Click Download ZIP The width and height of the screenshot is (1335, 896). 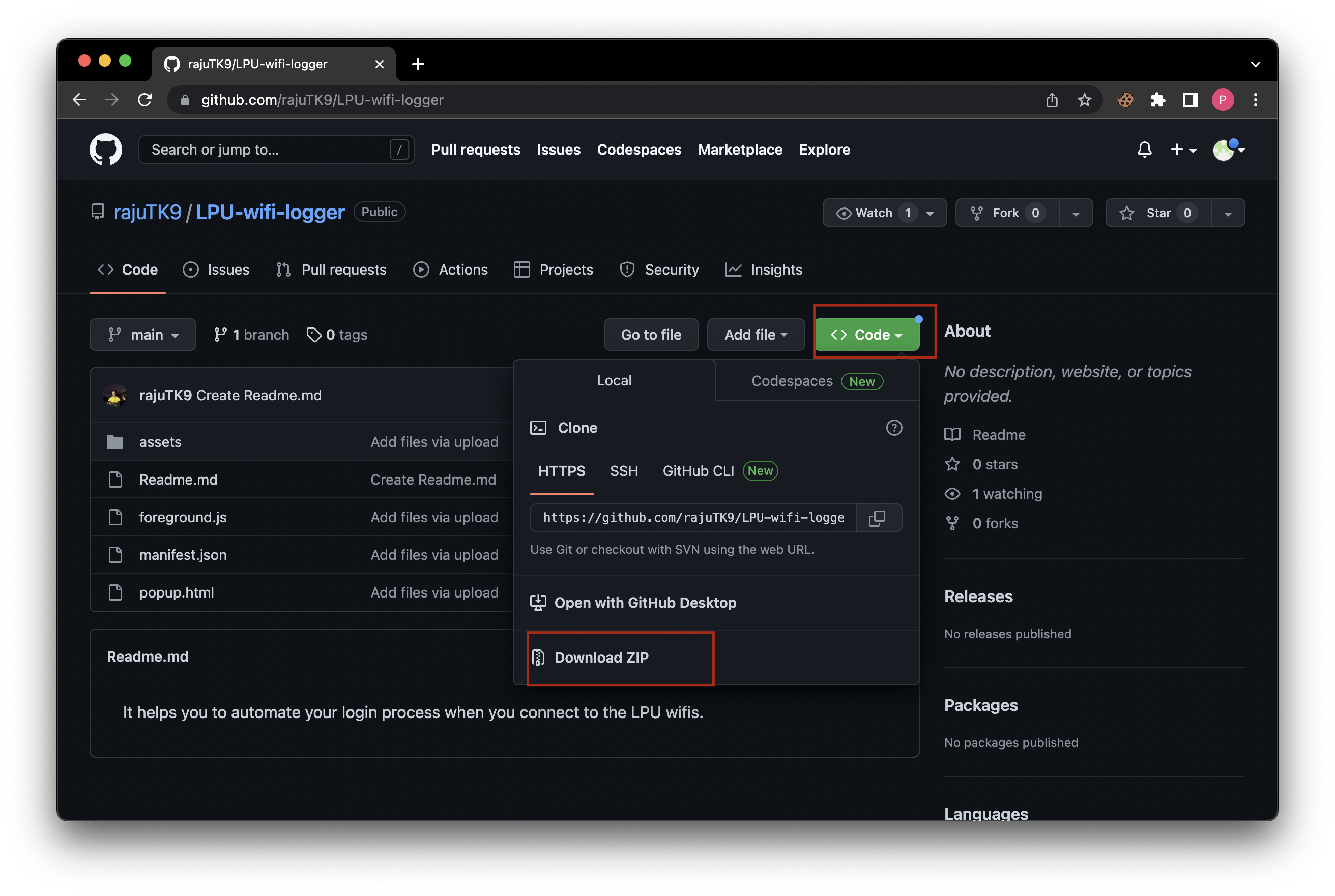[x=601, y=658]
